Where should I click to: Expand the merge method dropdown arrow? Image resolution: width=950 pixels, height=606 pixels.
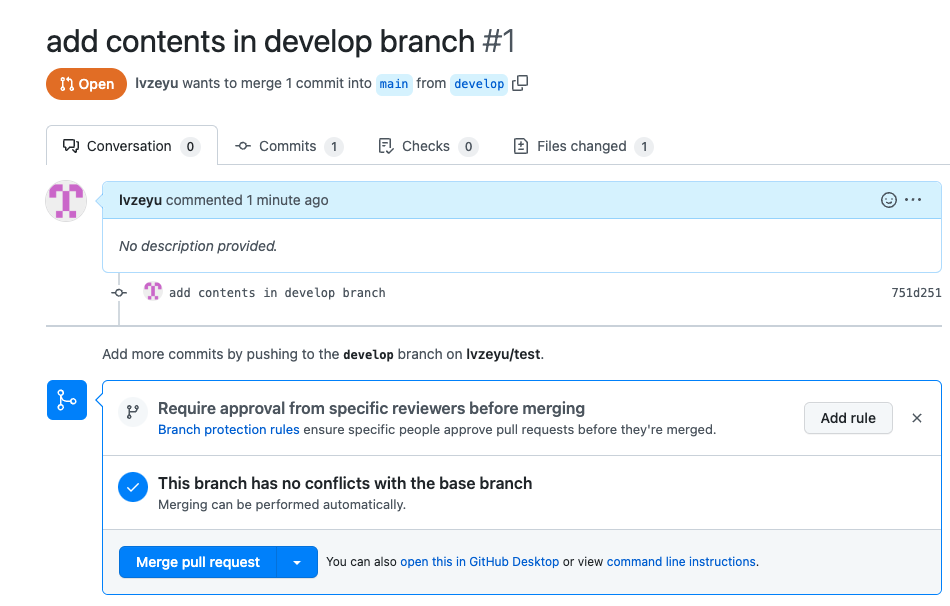tap(297, 562)
